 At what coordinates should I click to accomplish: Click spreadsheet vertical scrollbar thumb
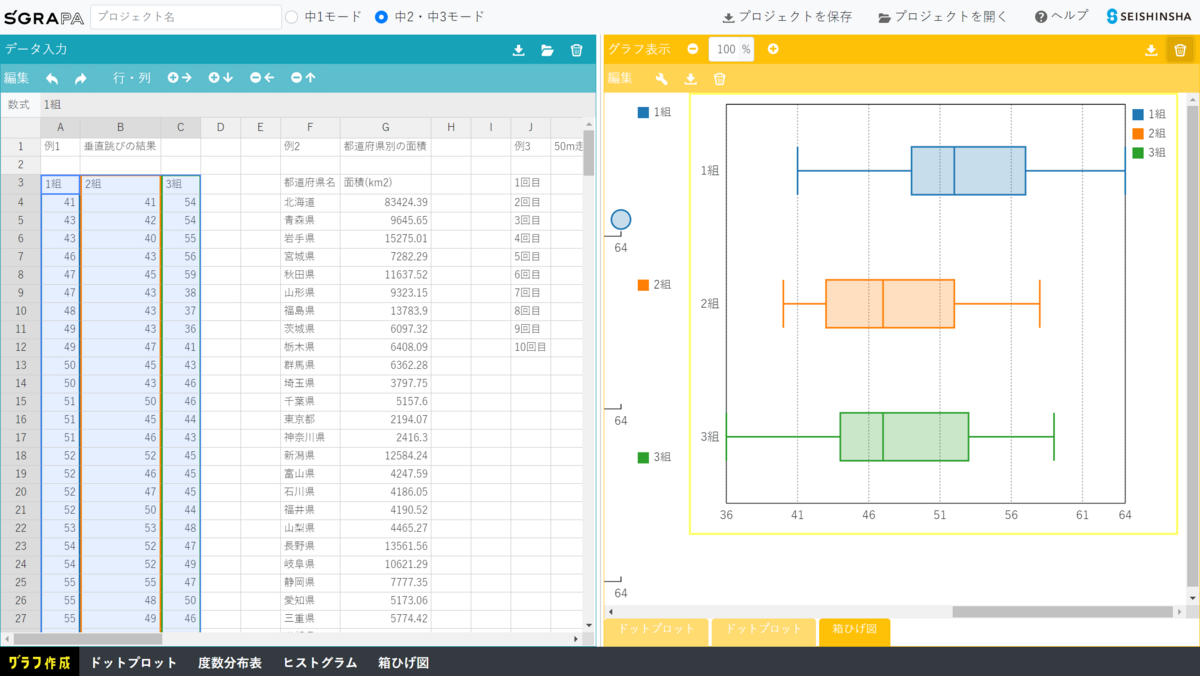click(589, 152)
